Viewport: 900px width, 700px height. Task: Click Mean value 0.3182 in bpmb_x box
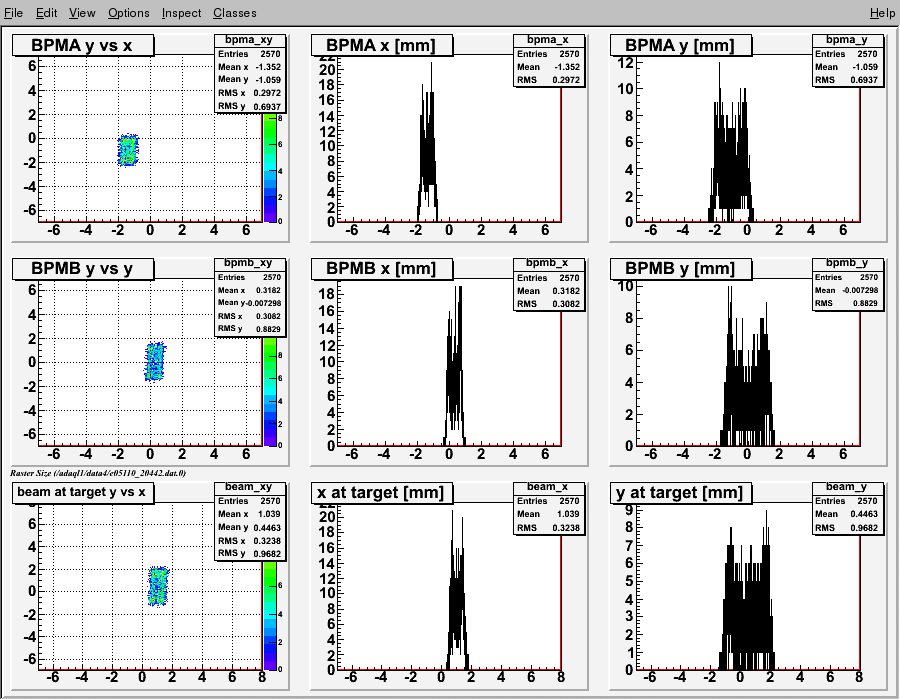click(x=566, y=291)
